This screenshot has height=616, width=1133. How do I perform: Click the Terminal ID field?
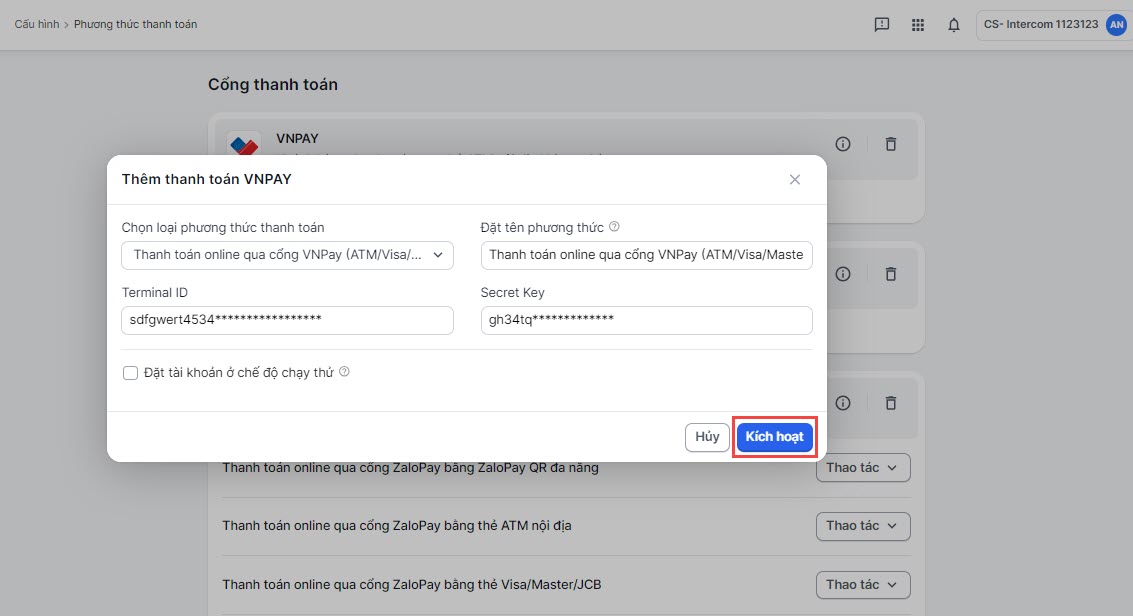(288, 320)
